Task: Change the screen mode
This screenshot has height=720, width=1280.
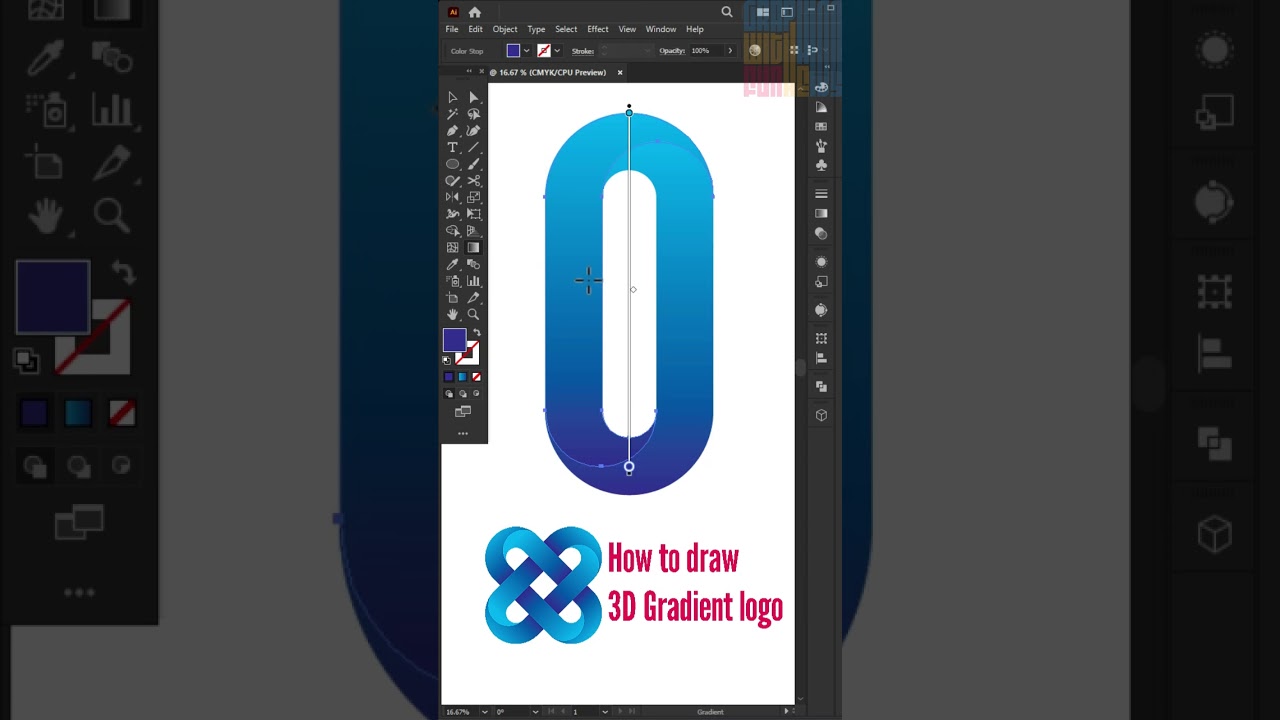Action: pyautogui.click(x=462, y=412)
